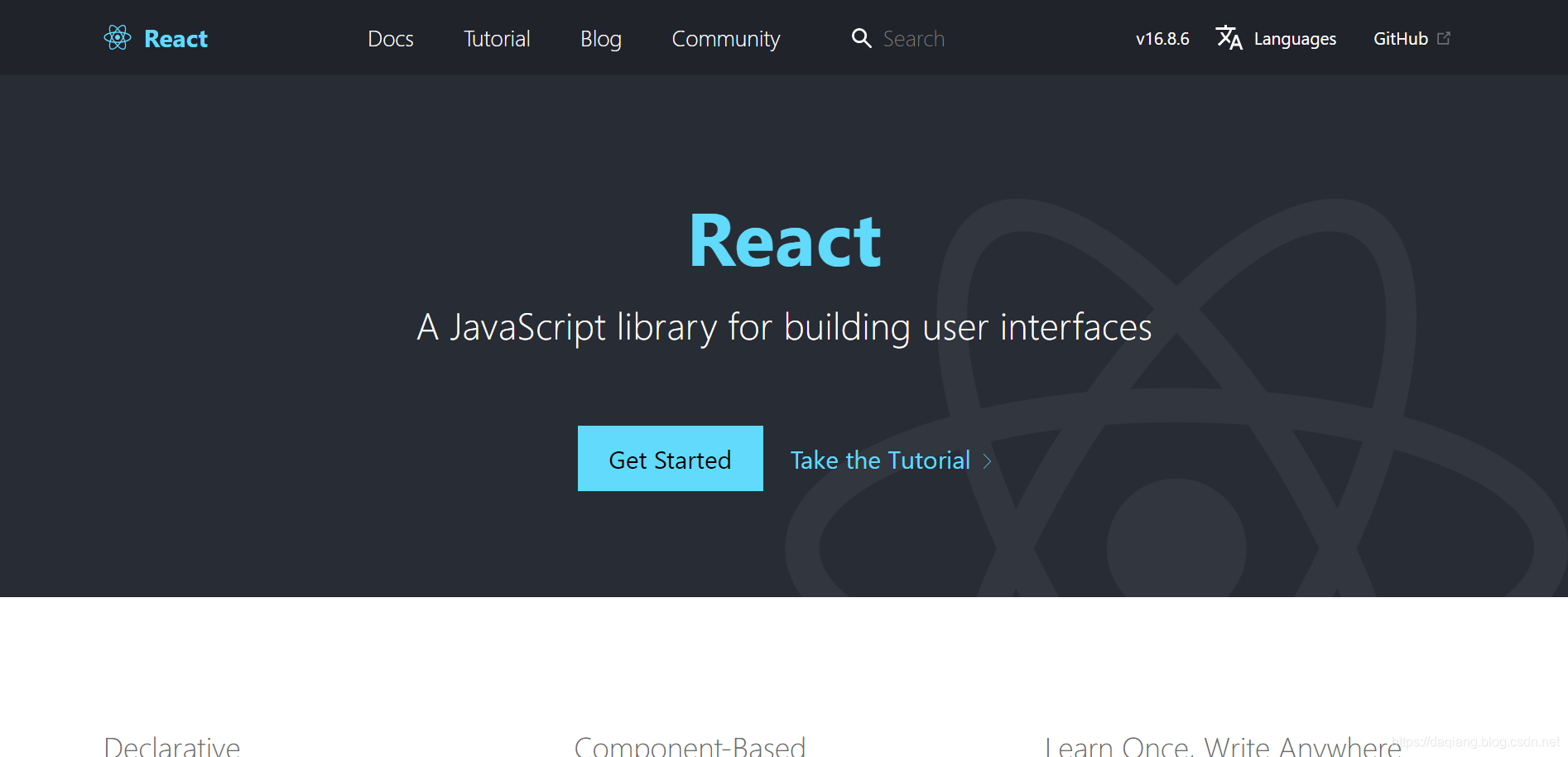Open the Languages link
Screen dimensions: 1568x757
pos(1295,39)
